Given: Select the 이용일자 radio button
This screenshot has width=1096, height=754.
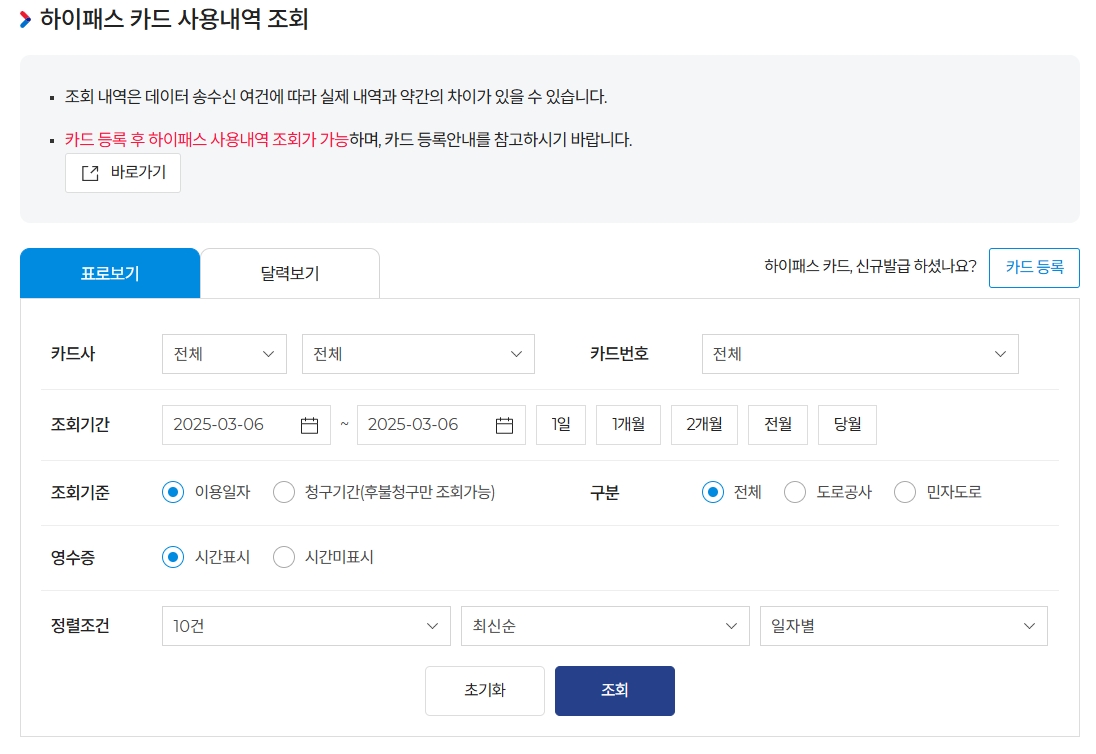Looking at the screenshot, I should click(172, 492).
